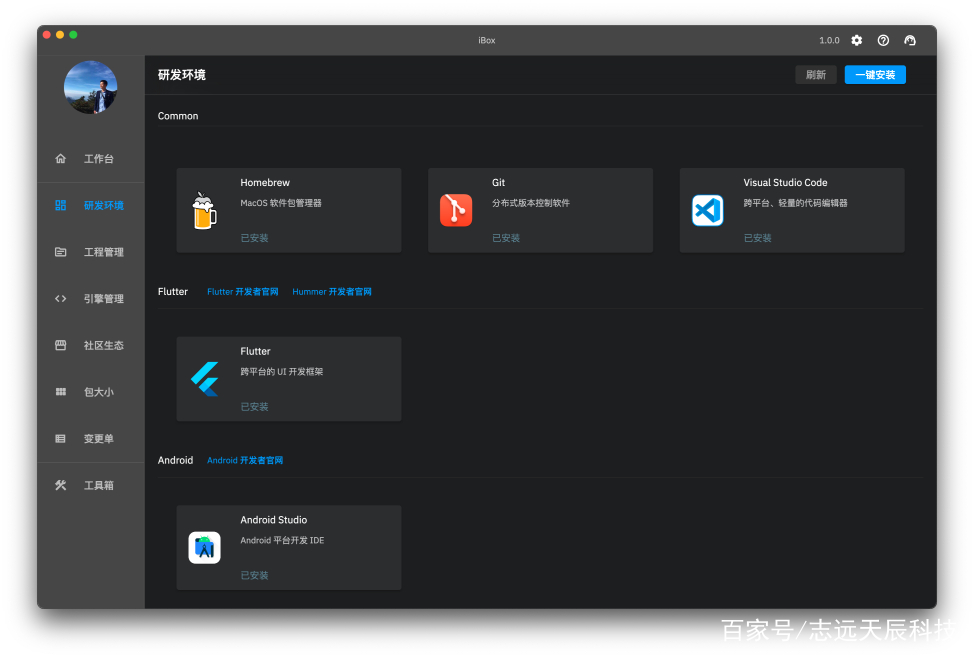Click the user avatar photo
The image size is (974, 658).
coord(91,87)
